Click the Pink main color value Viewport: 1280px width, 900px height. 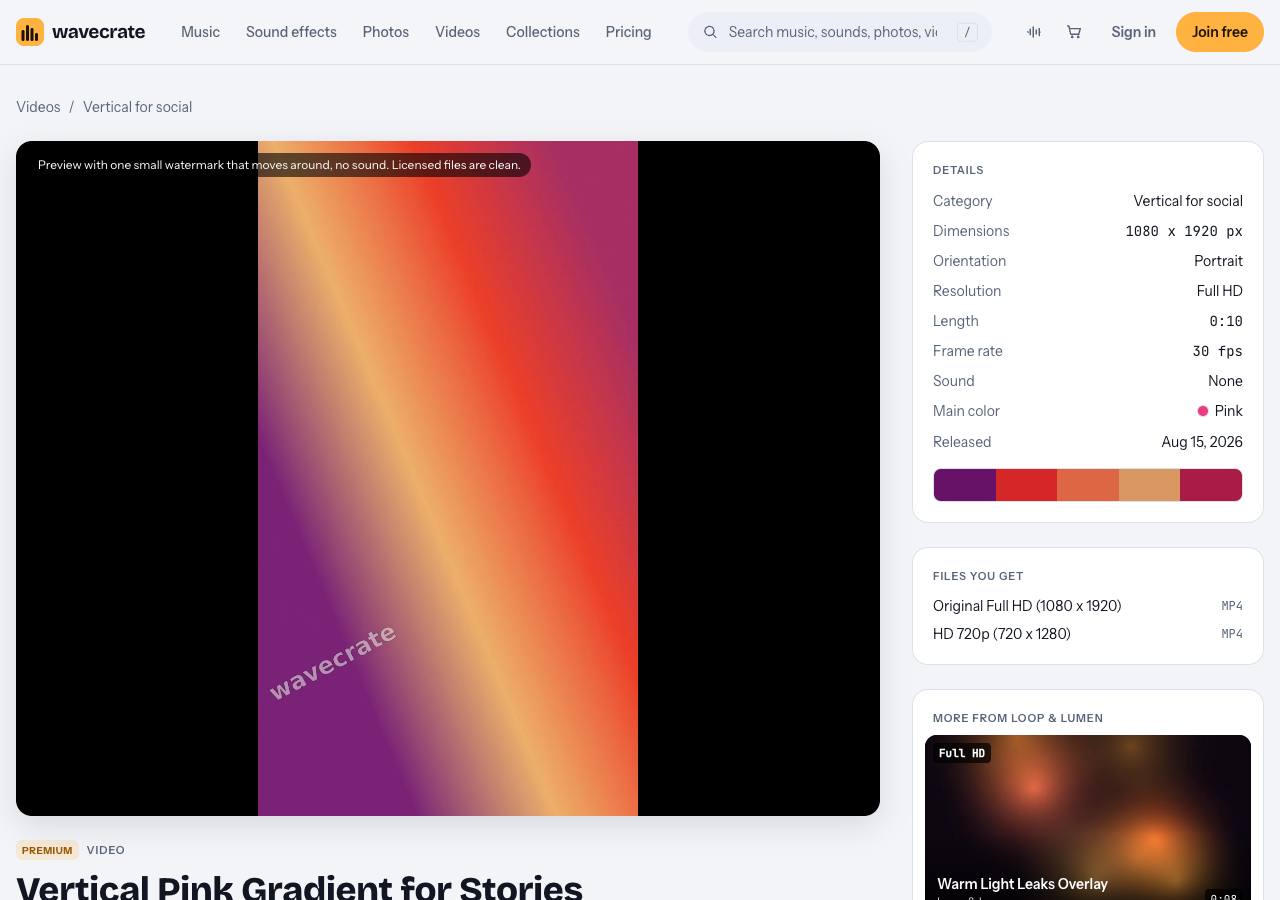click(1220, 411)
